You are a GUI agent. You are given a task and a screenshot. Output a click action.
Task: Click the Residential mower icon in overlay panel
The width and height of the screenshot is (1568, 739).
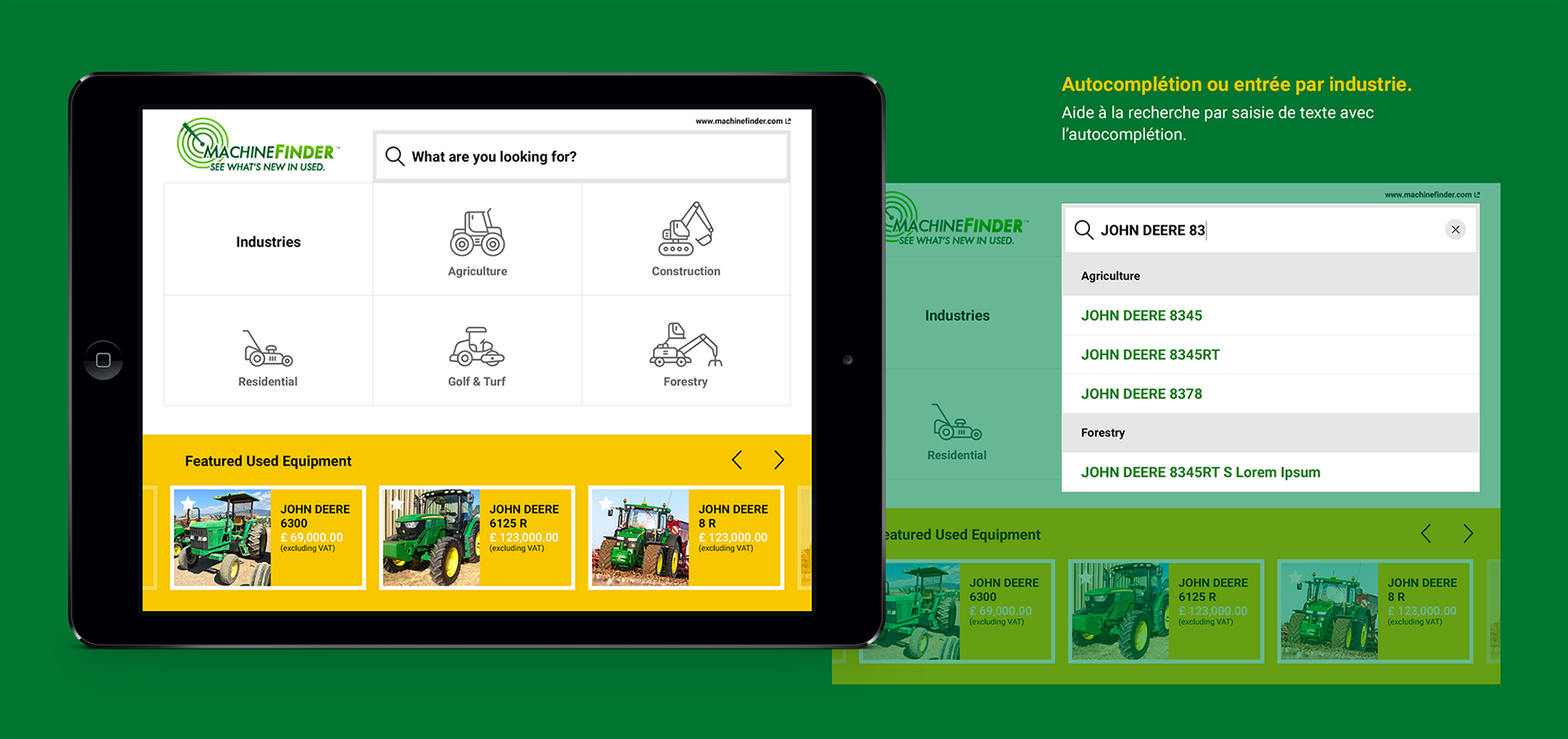[x=957, y=422]
